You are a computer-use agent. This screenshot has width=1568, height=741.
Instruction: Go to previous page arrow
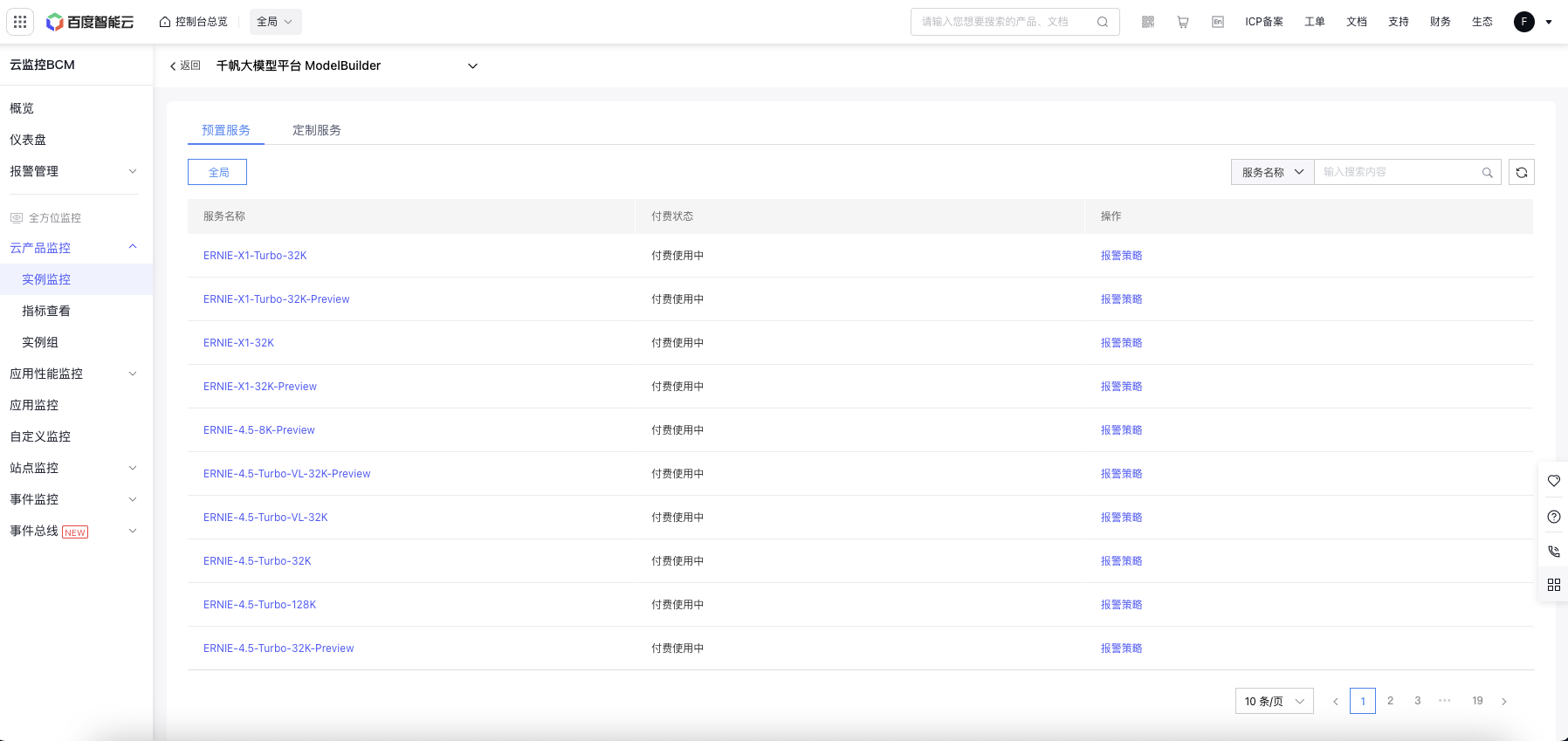point(1335,701)
